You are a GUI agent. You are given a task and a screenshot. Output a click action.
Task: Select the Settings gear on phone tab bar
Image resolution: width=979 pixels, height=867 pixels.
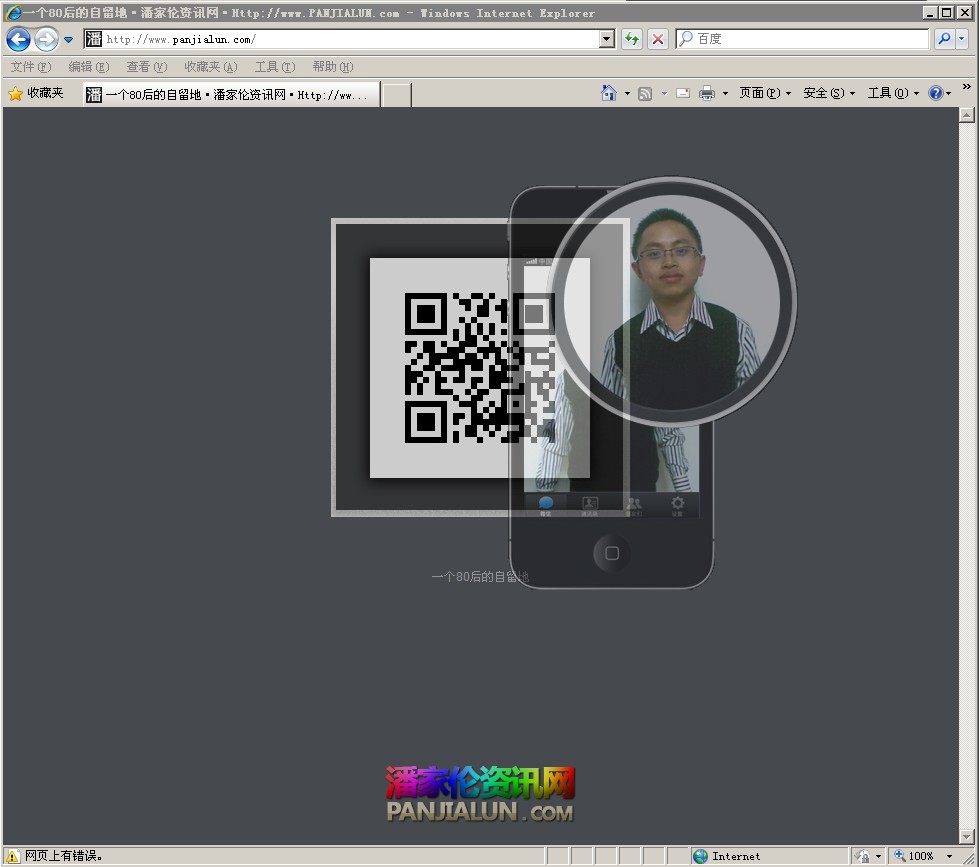[x=677, y=502]
